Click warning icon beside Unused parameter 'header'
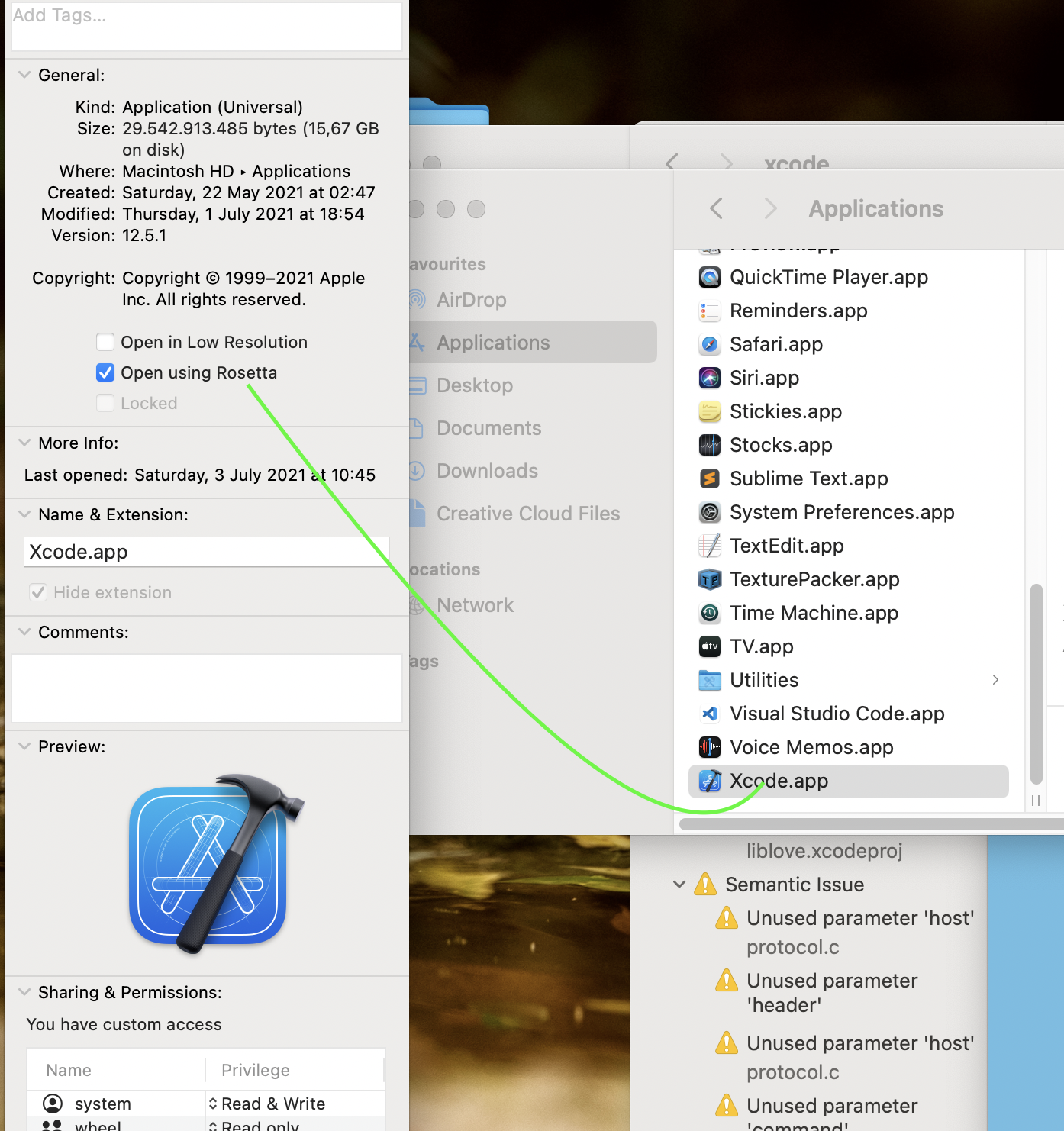 click(727, 981)
